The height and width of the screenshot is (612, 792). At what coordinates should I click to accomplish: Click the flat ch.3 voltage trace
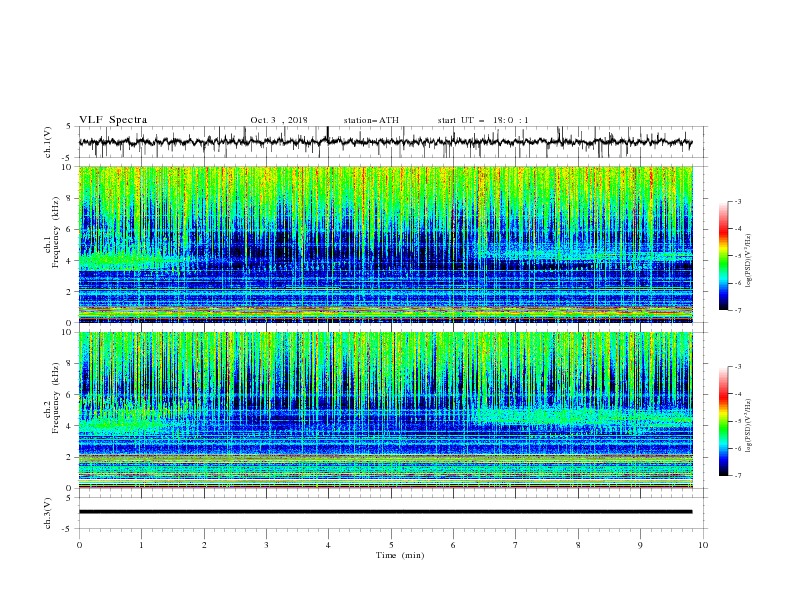tap(385, 512)
